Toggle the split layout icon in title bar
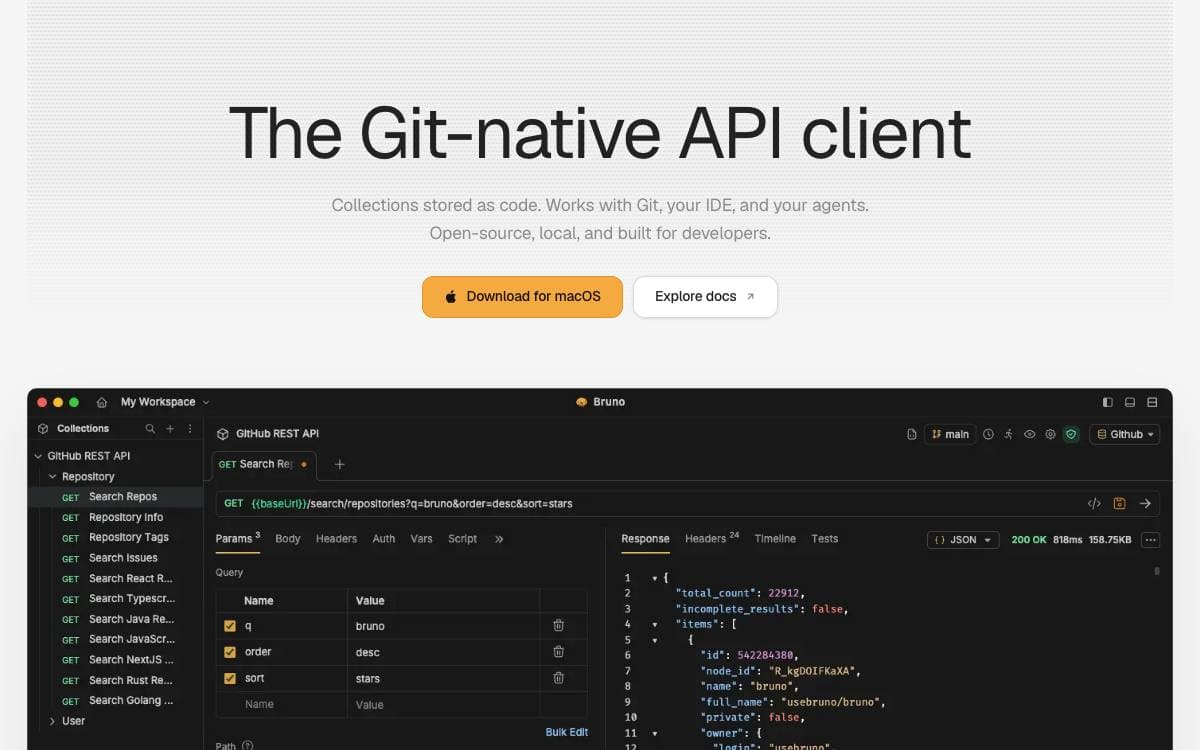This screenshot has width=1200, height=750. [x=1152, y=402]
